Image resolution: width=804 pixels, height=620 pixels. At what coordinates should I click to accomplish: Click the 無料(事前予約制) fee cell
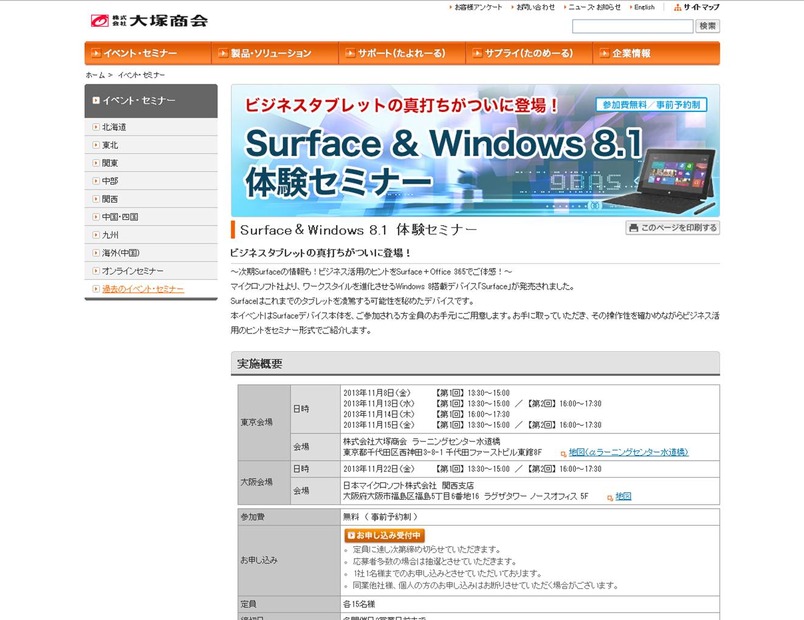click(x=530, y=517)
